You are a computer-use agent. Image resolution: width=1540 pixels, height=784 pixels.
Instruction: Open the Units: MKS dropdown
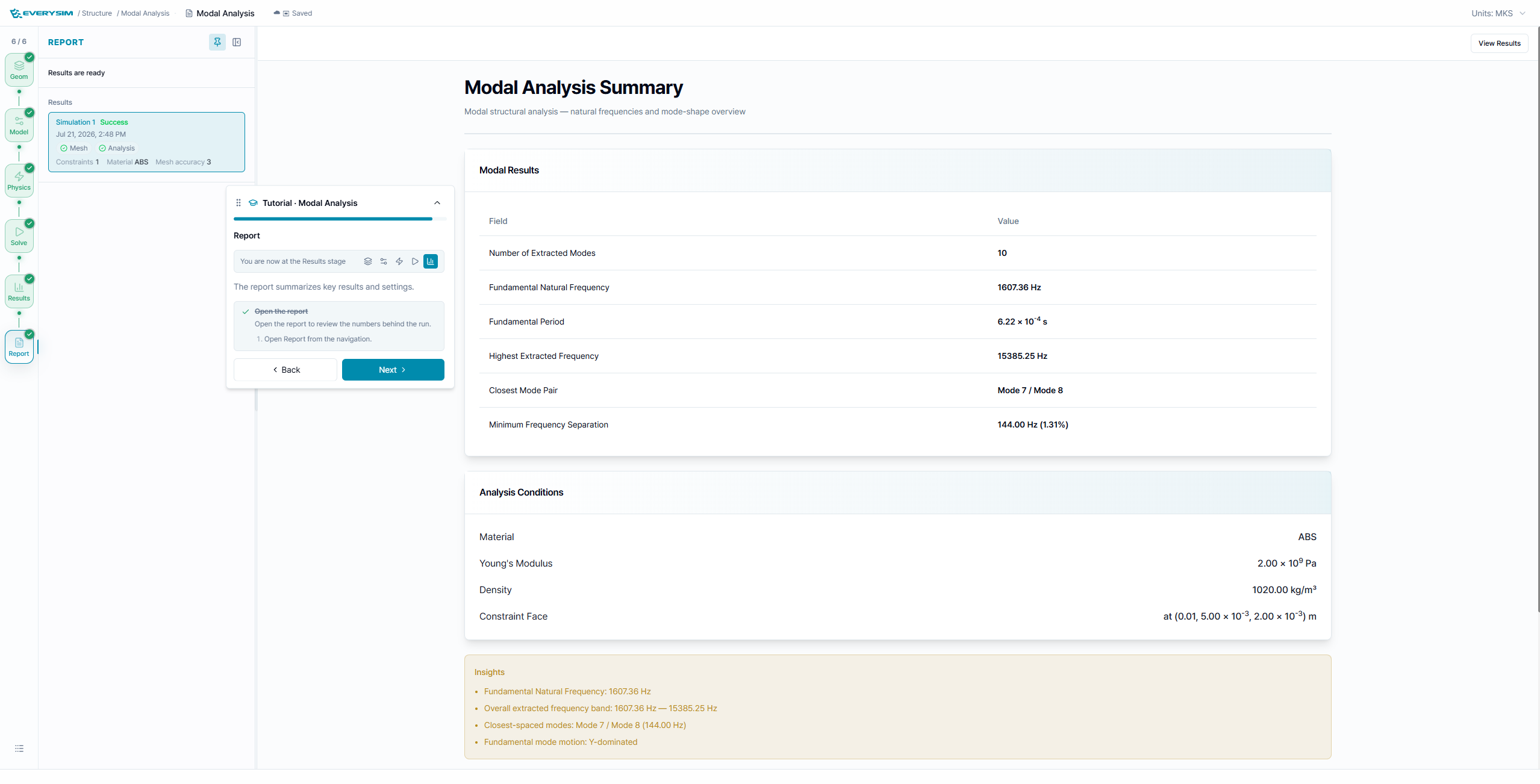(x=1498, y=13)
